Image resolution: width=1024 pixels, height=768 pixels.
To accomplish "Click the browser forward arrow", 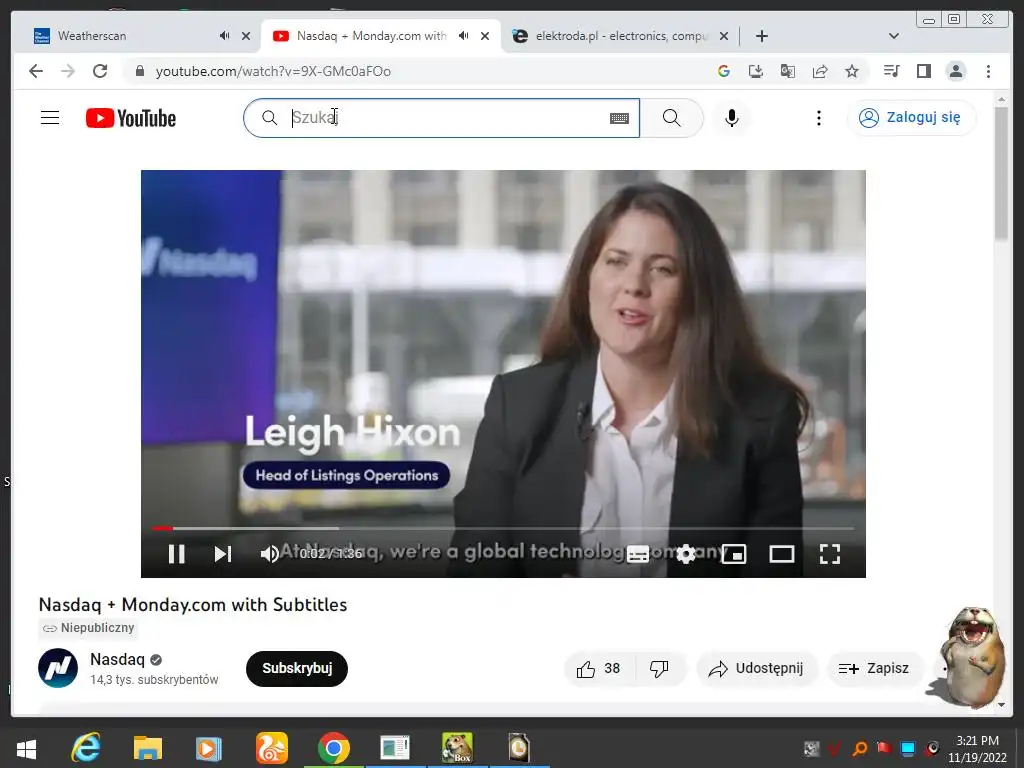I will click(68, 71).
